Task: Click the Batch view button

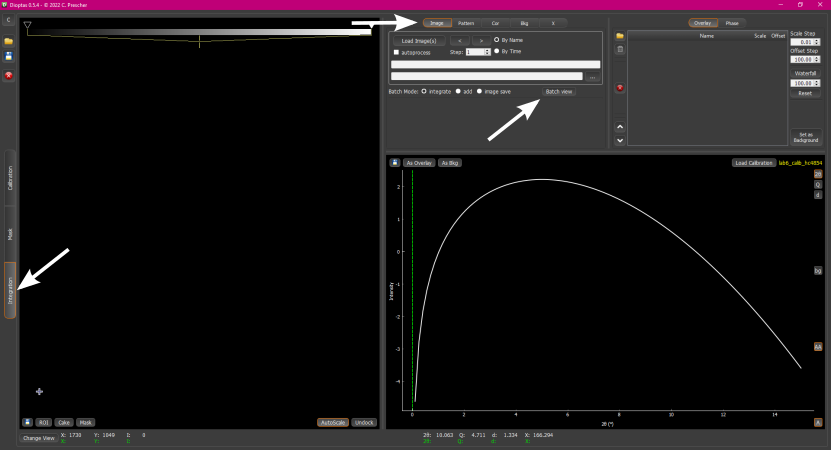Action: [559, 92]
